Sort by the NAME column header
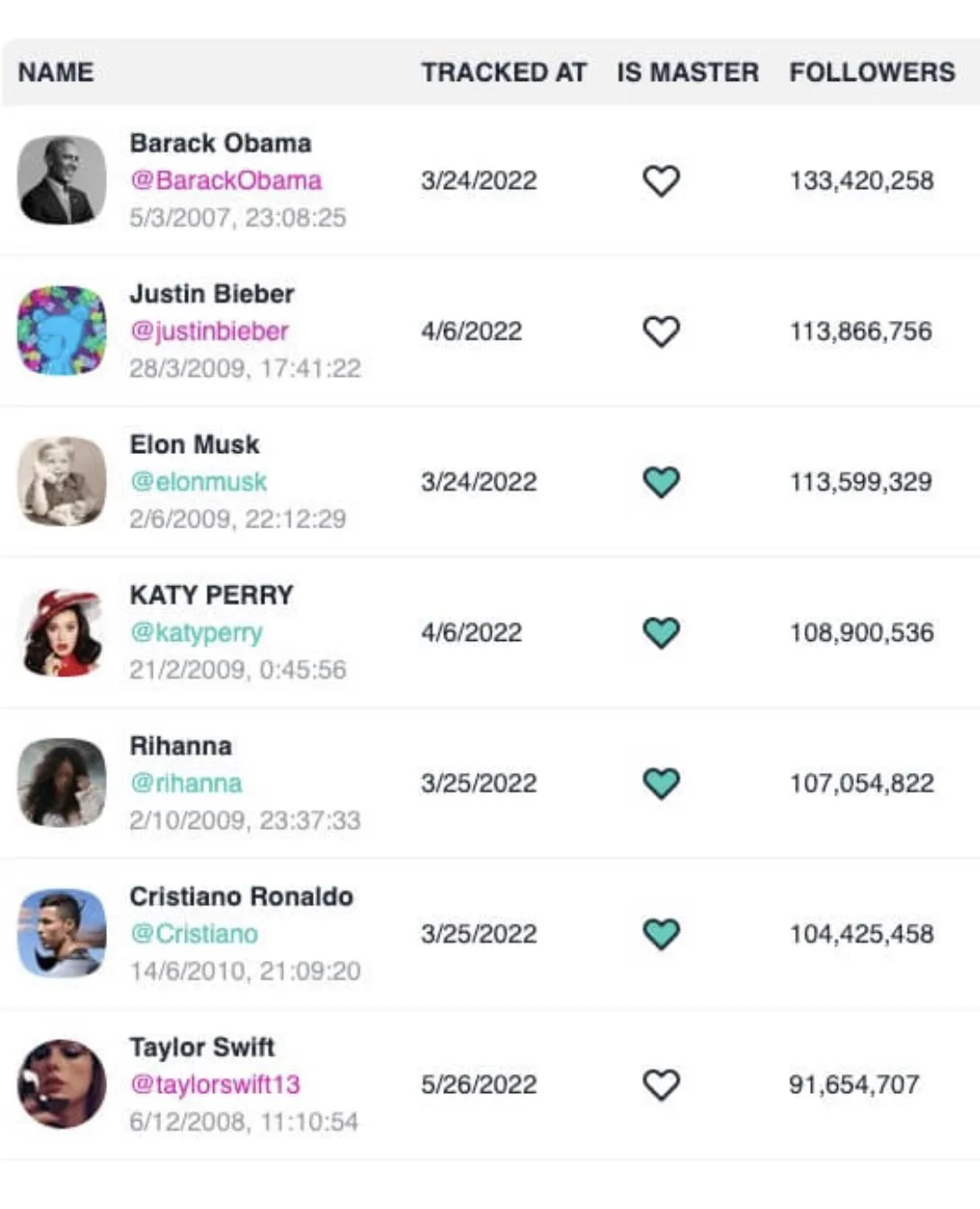Screen dimensions: 980x1209 [x=56, y=72]
